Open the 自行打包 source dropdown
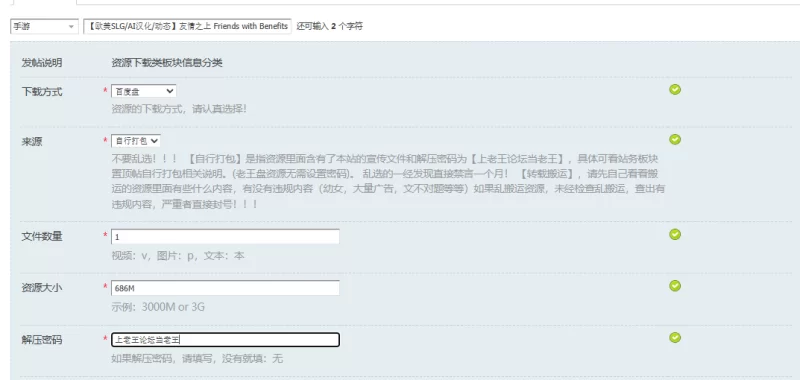 click(136, 141)
